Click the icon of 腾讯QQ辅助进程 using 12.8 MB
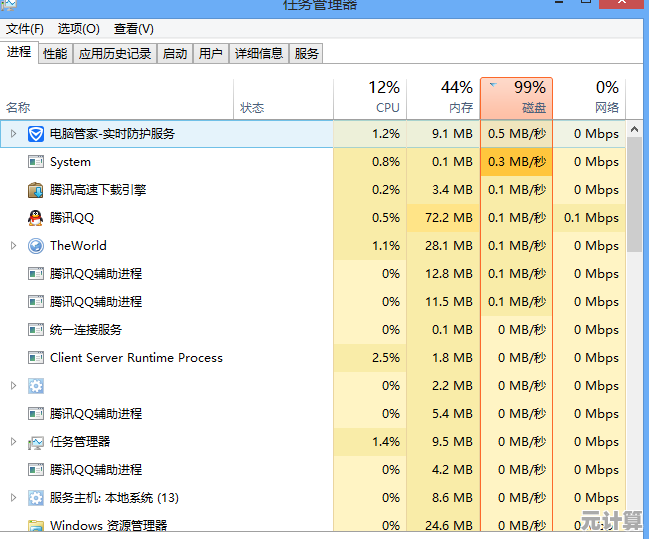The height and width of the screenshot is (539, 649). (x=36, y=274)
